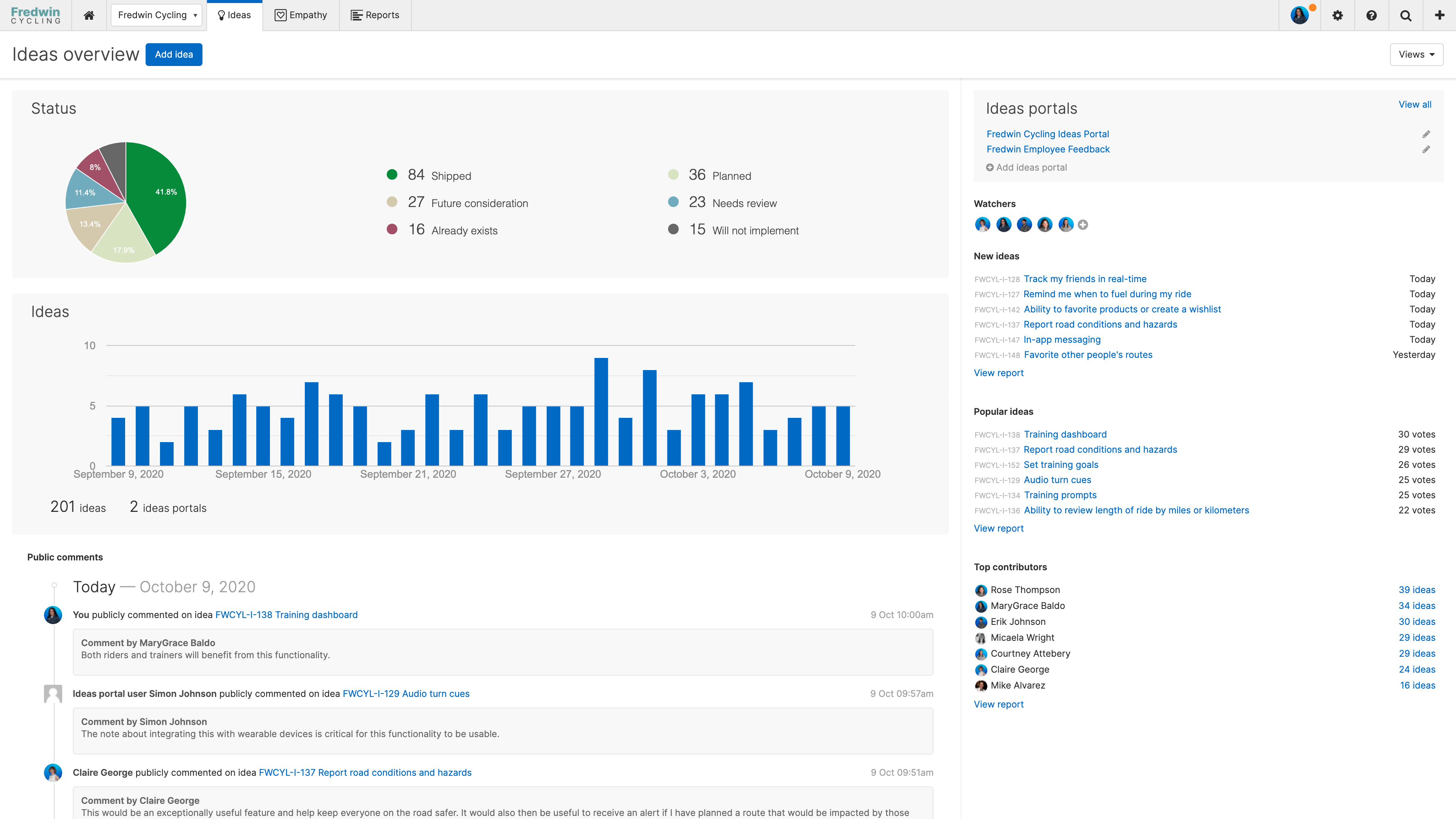
Task: Expand the Fredwin Cycling workspace dropdown
Action: click(x=157, y=15)
